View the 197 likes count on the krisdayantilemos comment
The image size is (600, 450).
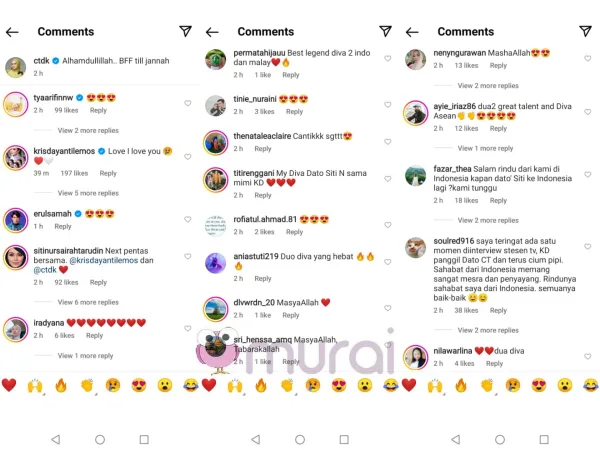click(74, 173)
